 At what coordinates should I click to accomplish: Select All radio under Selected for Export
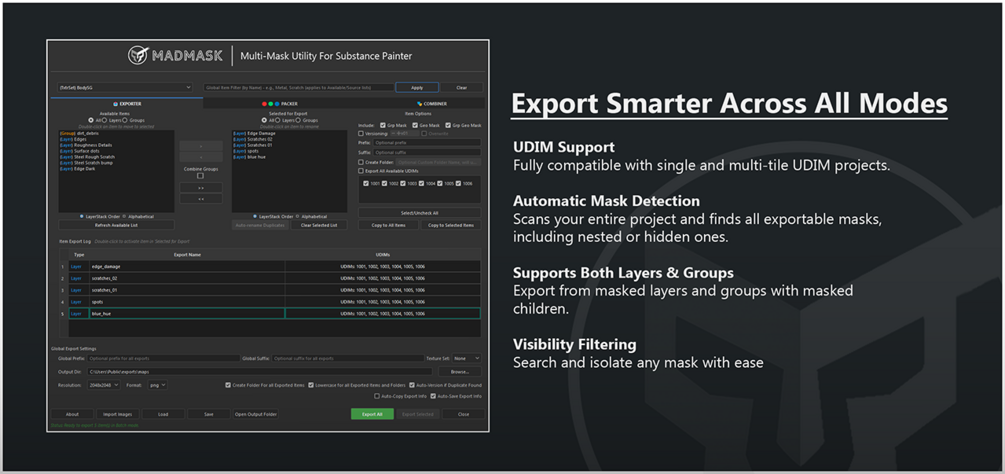pyautogui.click(x=264, y=120)
